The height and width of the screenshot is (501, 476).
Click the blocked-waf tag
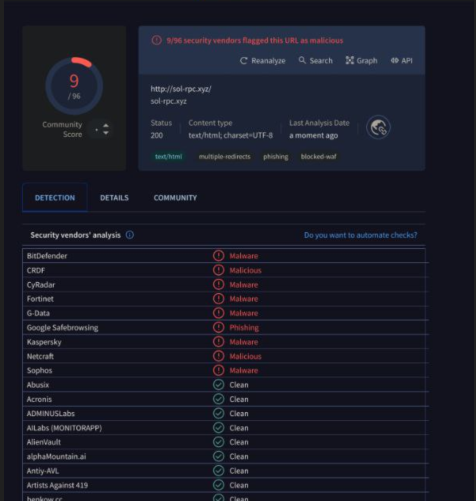point(319,157)
